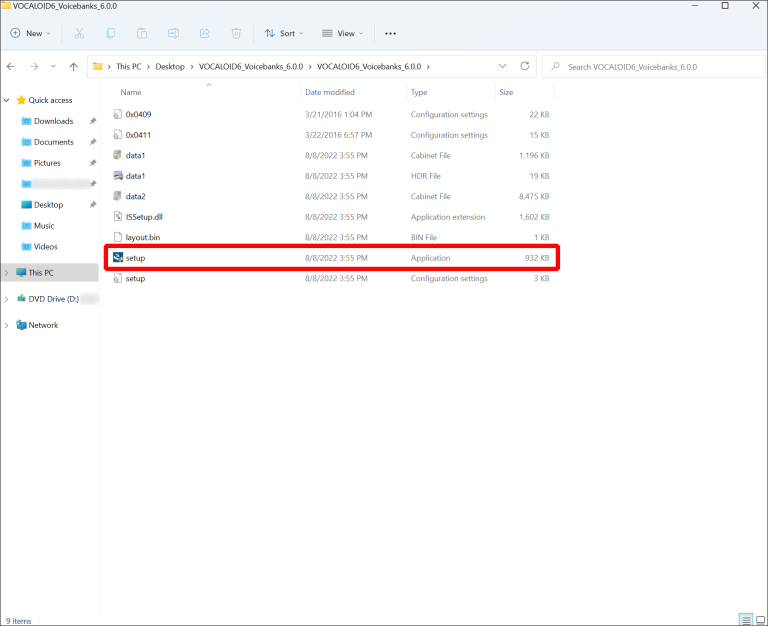Refresh the current folder view
768x626 pixels.
(x=527, y=66)
